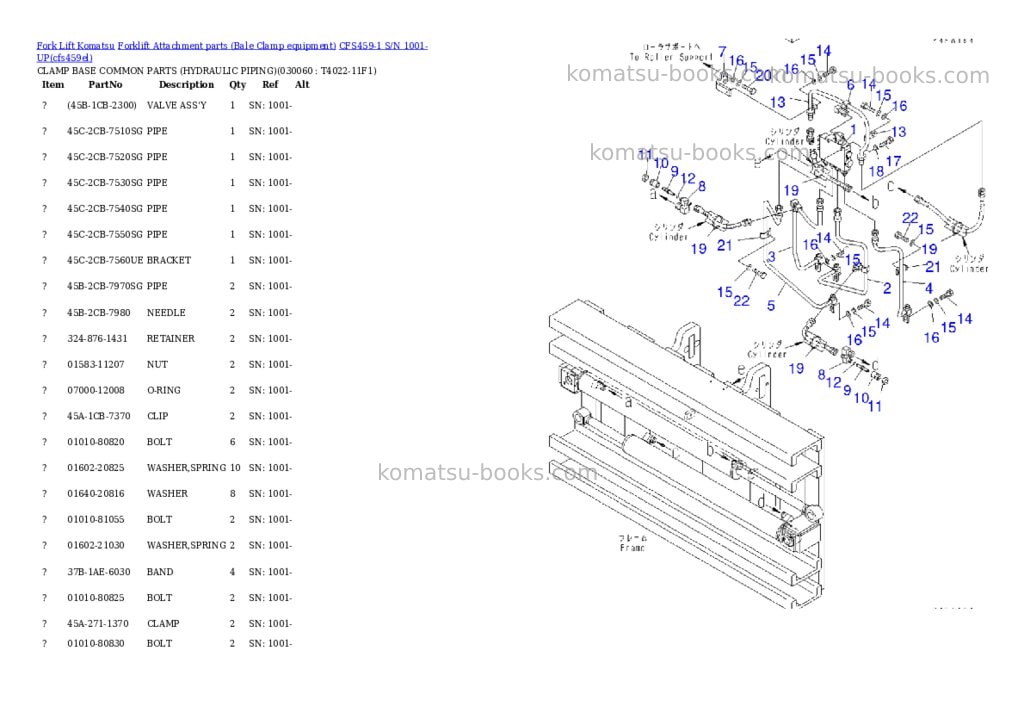Click callout number 3 in diagram
The image size is (1024, 725).
click(x=771, y=257)
